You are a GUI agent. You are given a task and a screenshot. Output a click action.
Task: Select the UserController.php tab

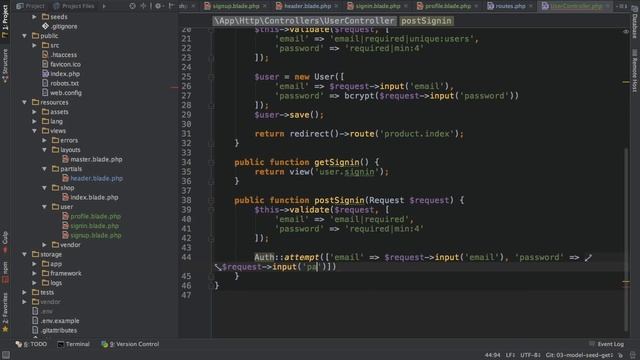576,6
